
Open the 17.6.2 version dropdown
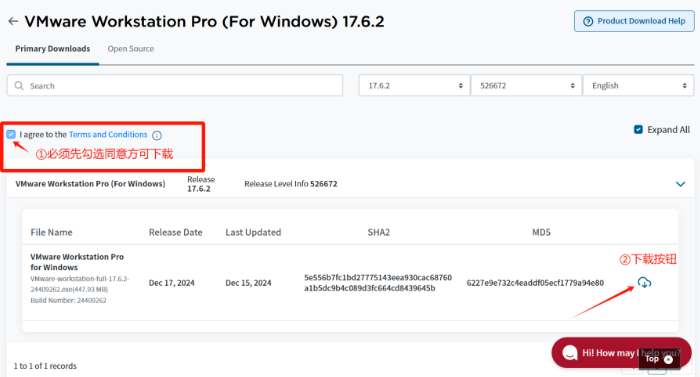(414, 85)
